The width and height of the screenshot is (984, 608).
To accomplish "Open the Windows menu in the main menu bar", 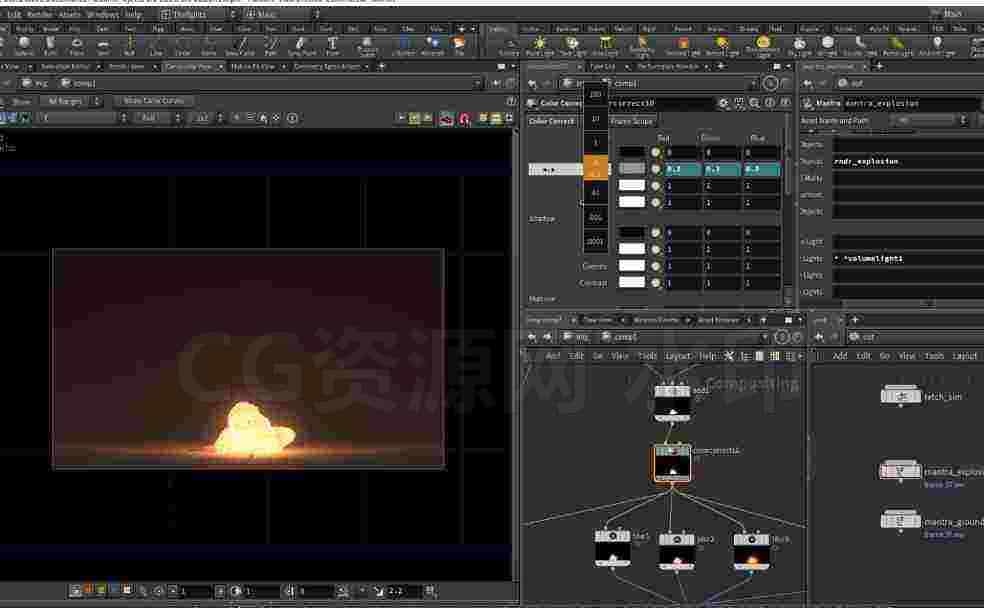I will [x=102, y=14].
